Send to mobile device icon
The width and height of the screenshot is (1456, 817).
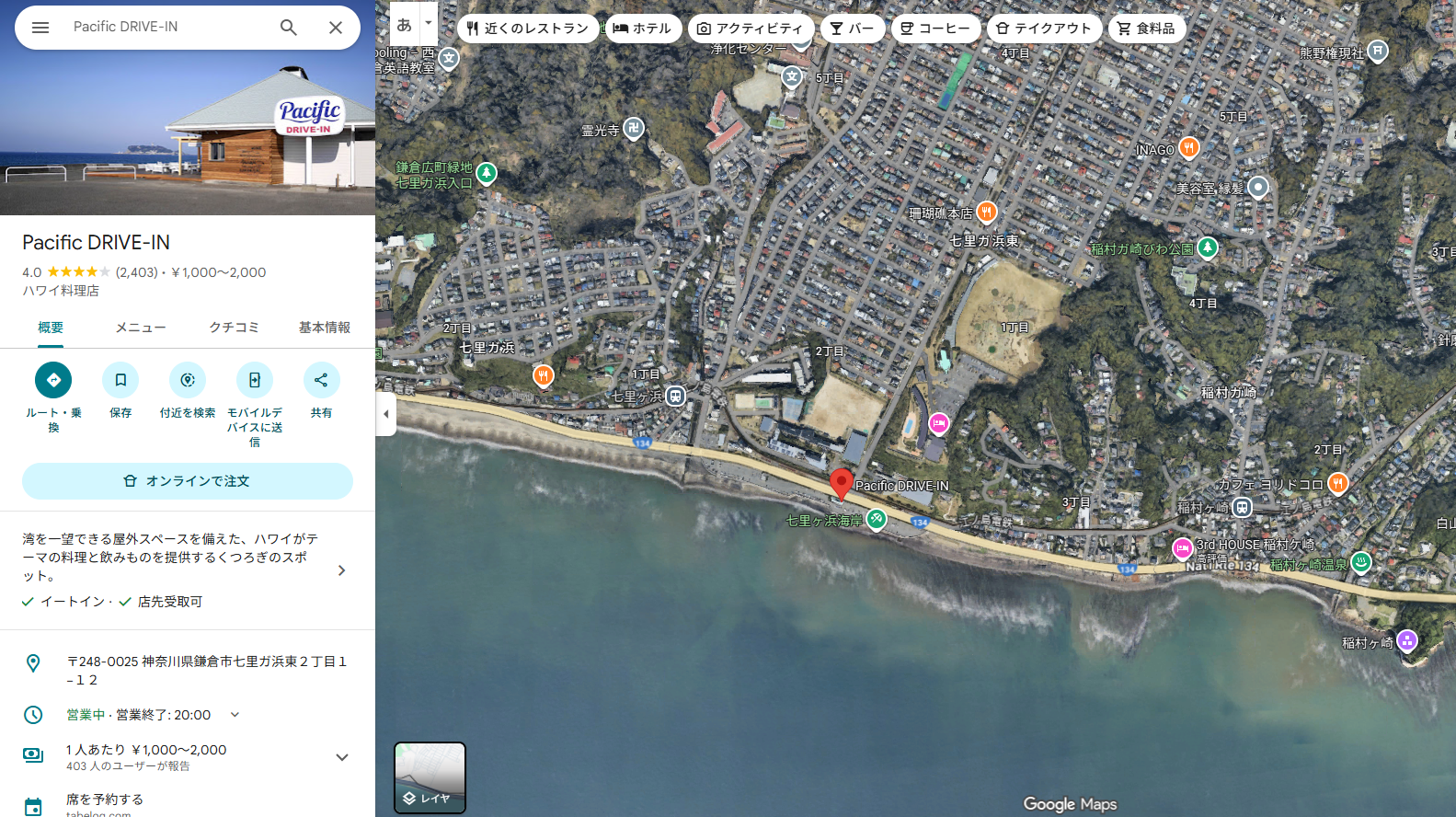[255, 380]
